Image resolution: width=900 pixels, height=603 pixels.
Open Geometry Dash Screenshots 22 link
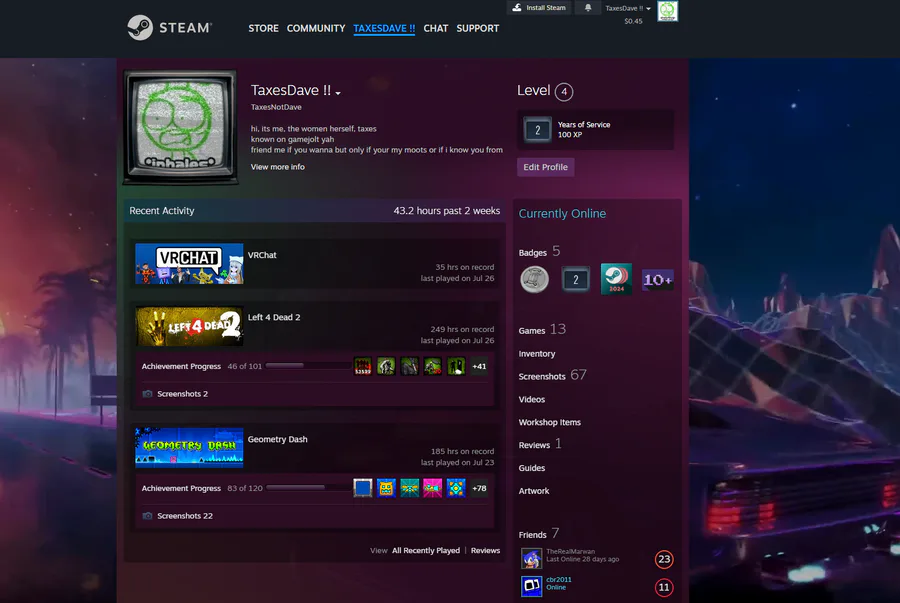pyautogui.click(x=185, y=516)
